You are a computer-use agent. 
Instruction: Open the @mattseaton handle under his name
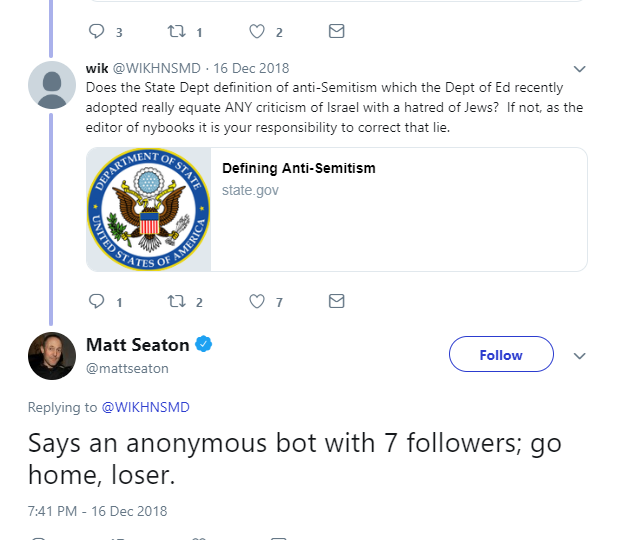(127, 368)
